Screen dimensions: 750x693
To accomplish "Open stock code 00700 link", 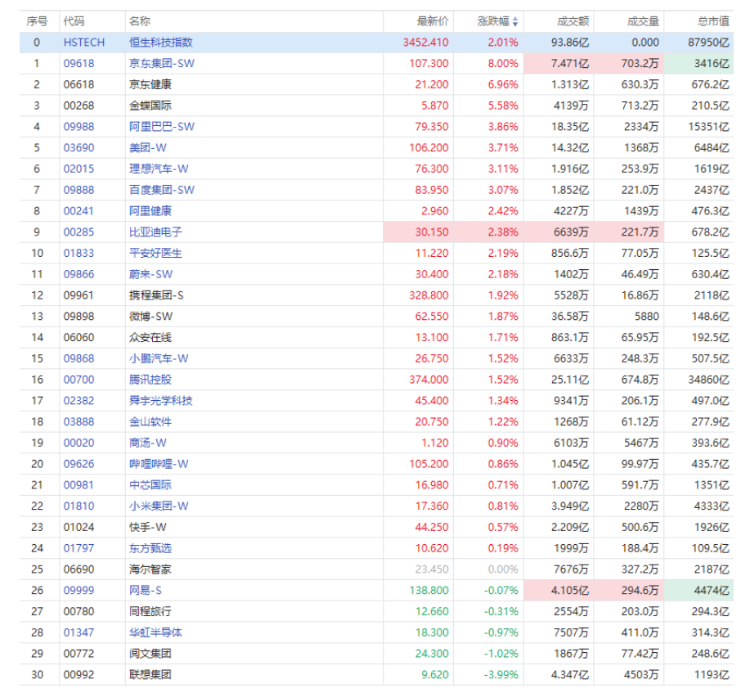I will 79,379.
